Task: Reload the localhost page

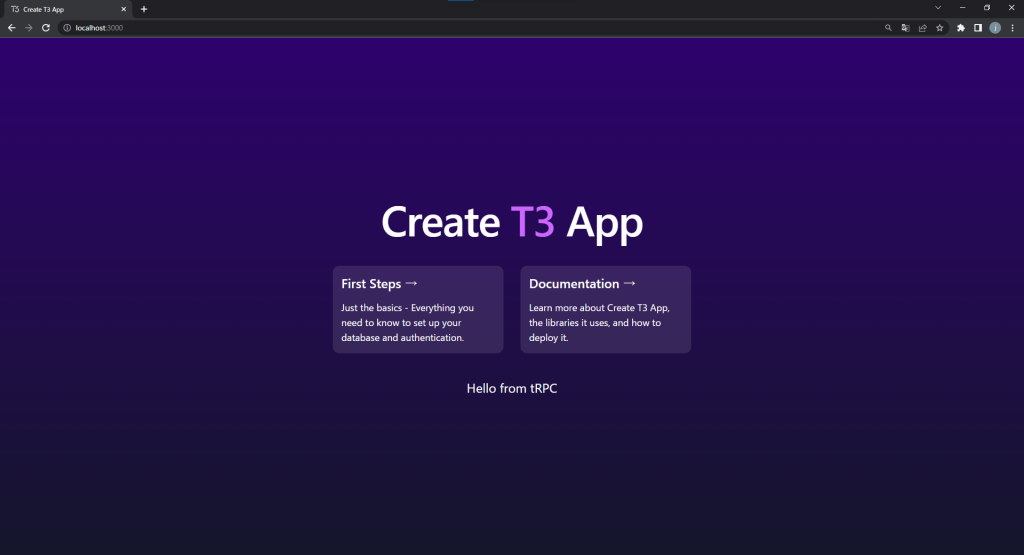Action: (x=46, y=28)
